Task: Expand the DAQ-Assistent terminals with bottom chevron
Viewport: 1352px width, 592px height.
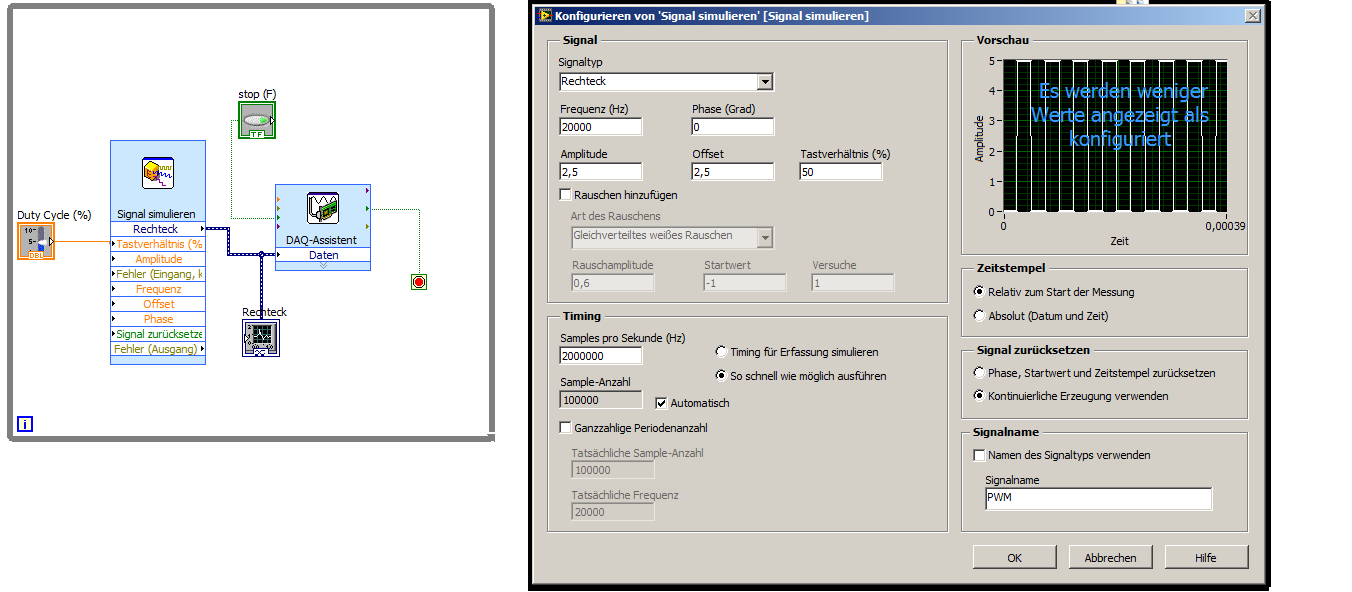Action: pos(323,266)
